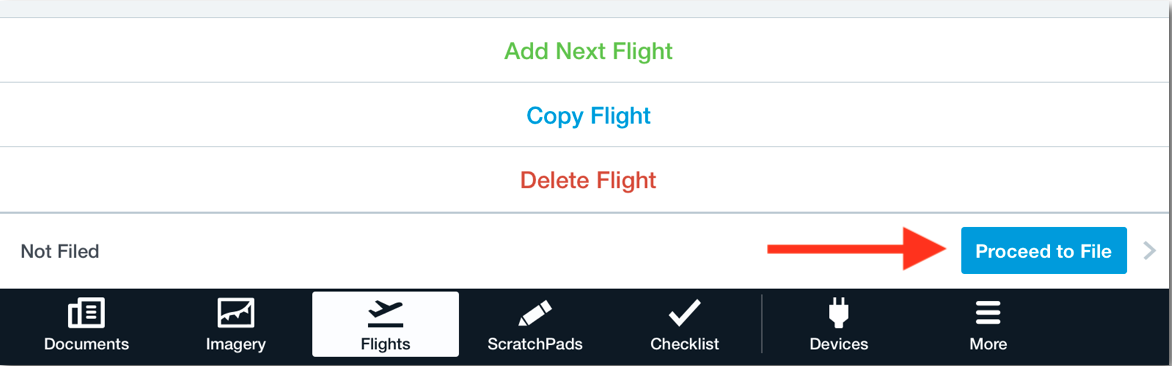Select the Copy Flight option

click(x=588, y=116)
